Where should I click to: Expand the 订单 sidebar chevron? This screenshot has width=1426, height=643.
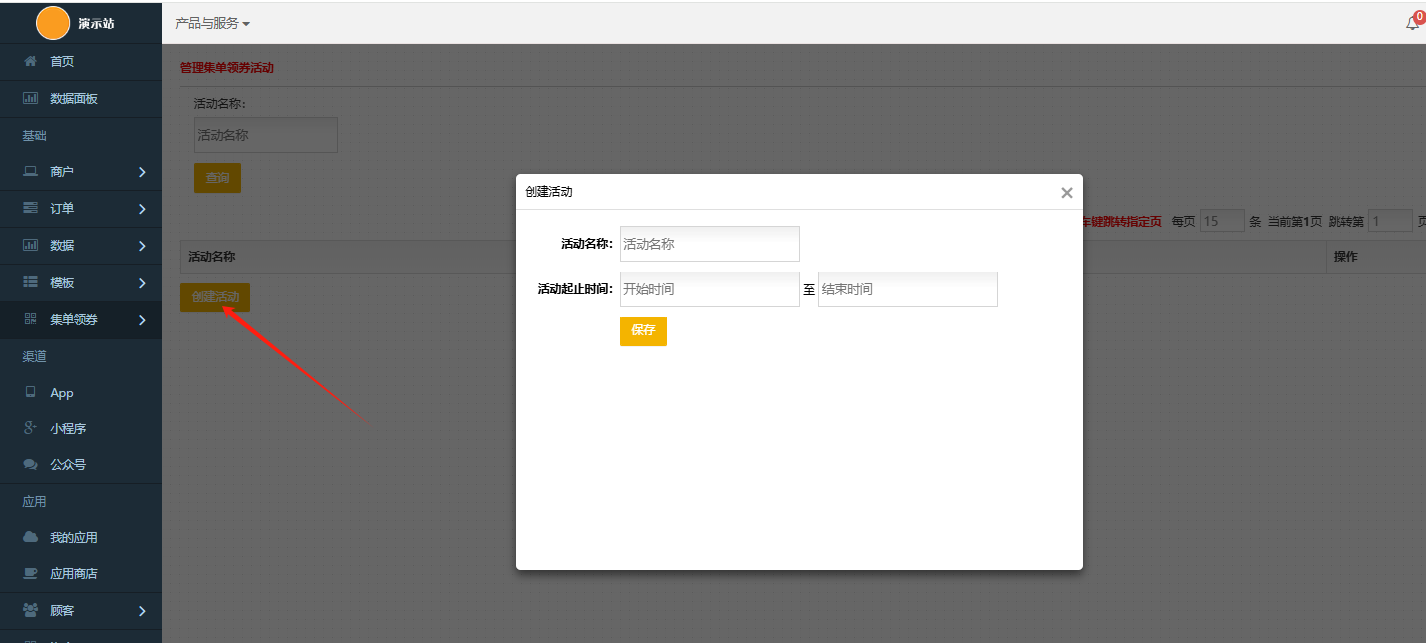tap(142, 209)
